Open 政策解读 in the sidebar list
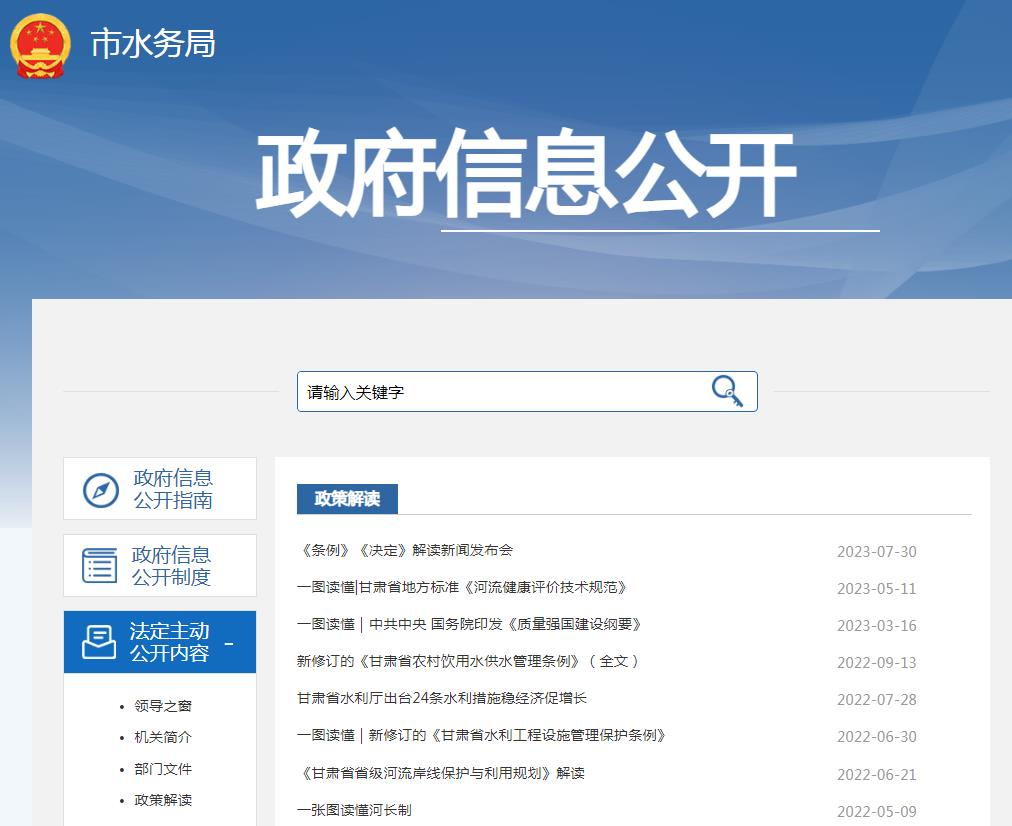1012x826 pixels. click(163, 800)
